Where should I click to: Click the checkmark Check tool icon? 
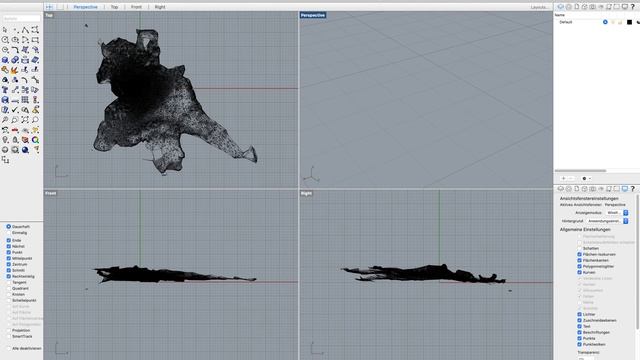coord(15,110)
